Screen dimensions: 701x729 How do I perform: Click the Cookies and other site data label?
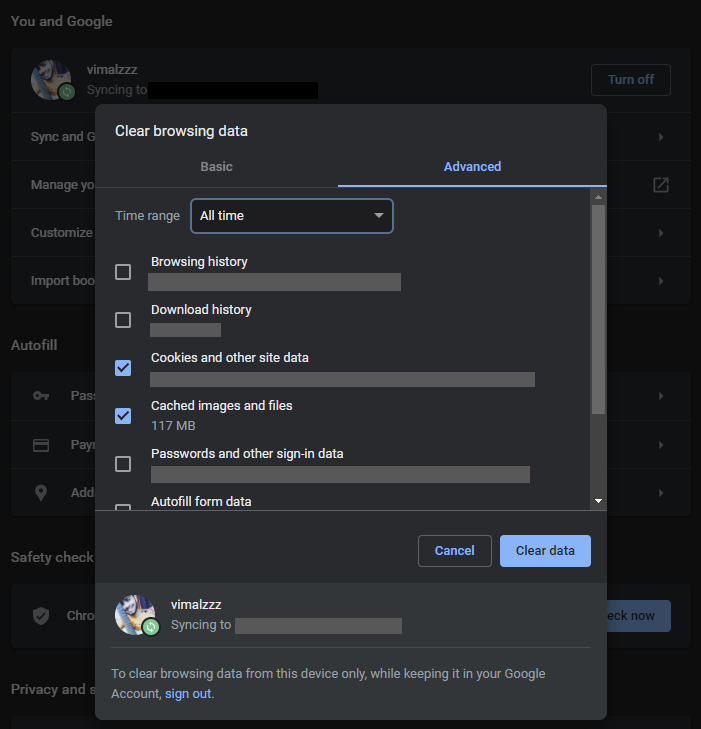[x=230, y=358]
